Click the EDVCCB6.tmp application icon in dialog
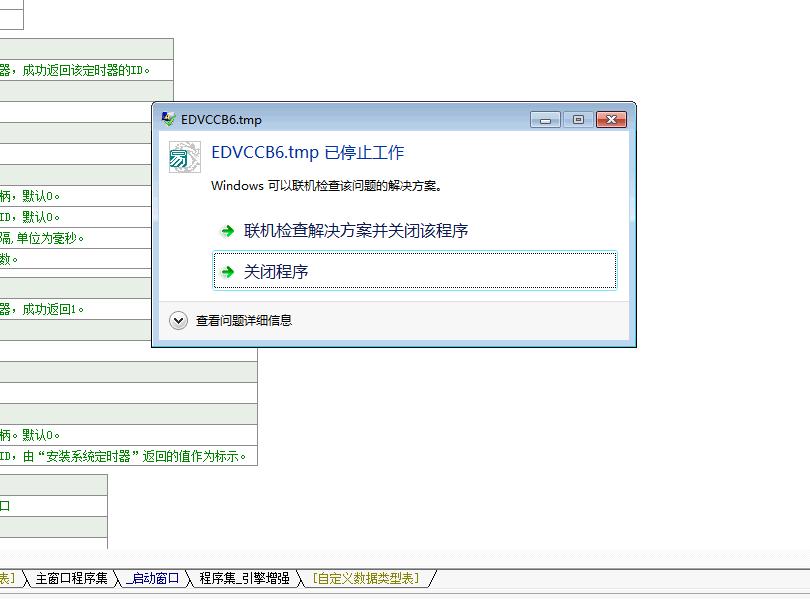The height and width of the screenshot is (599, 810). [184, 157]
